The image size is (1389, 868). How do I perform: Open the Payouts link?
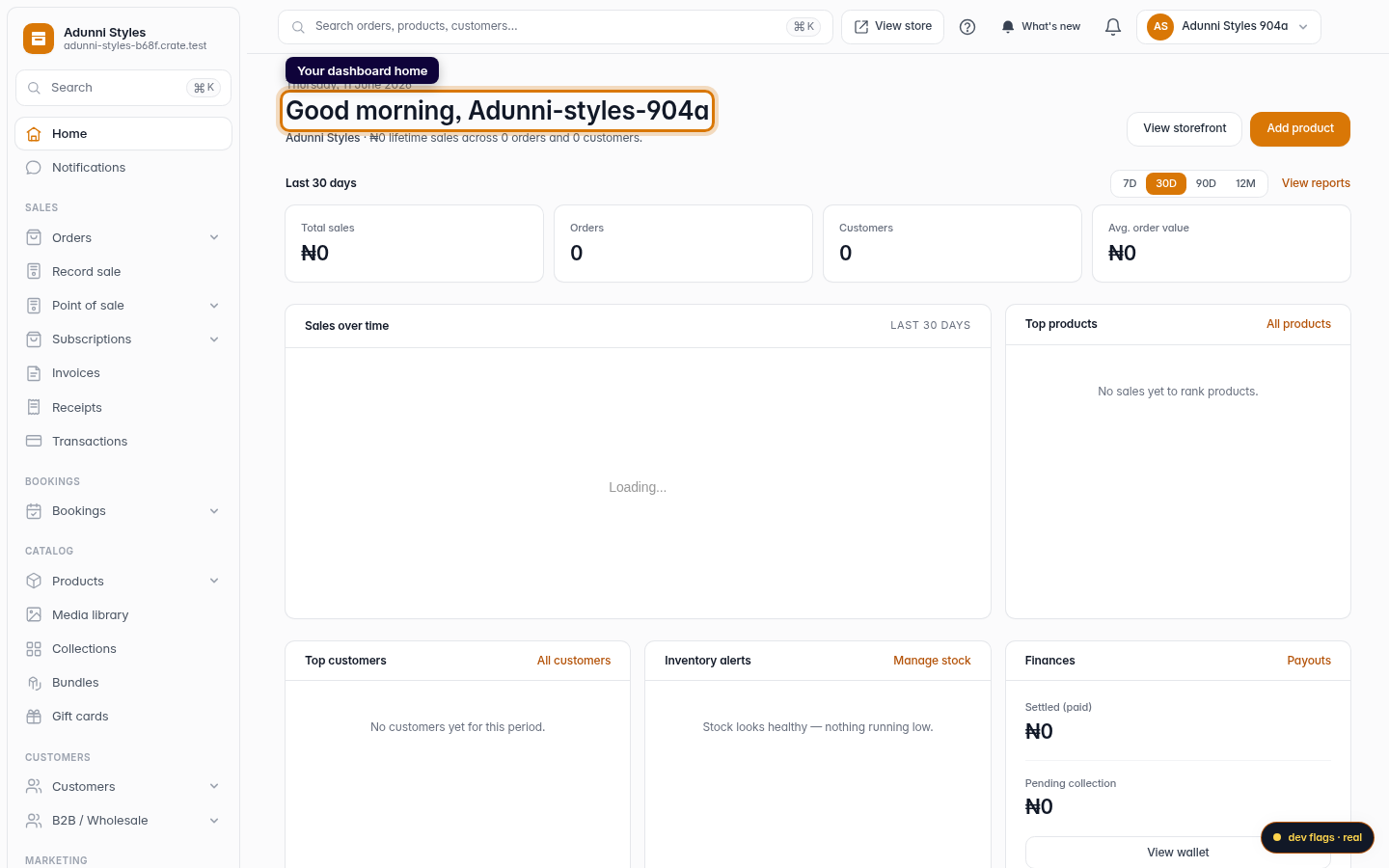click(x=1309, y=661)
